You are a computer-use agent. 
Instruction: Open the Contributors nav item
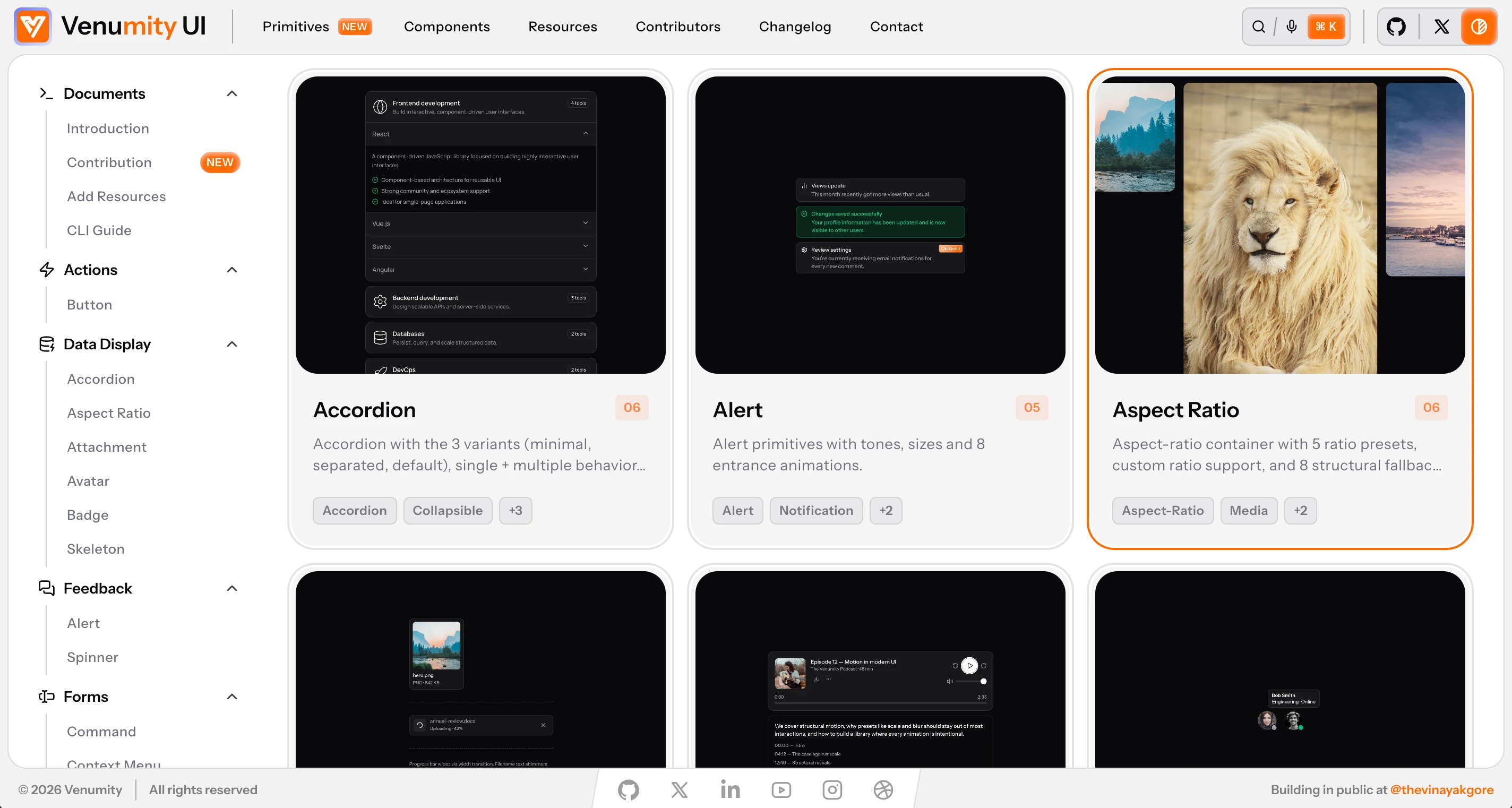point(678,27)
